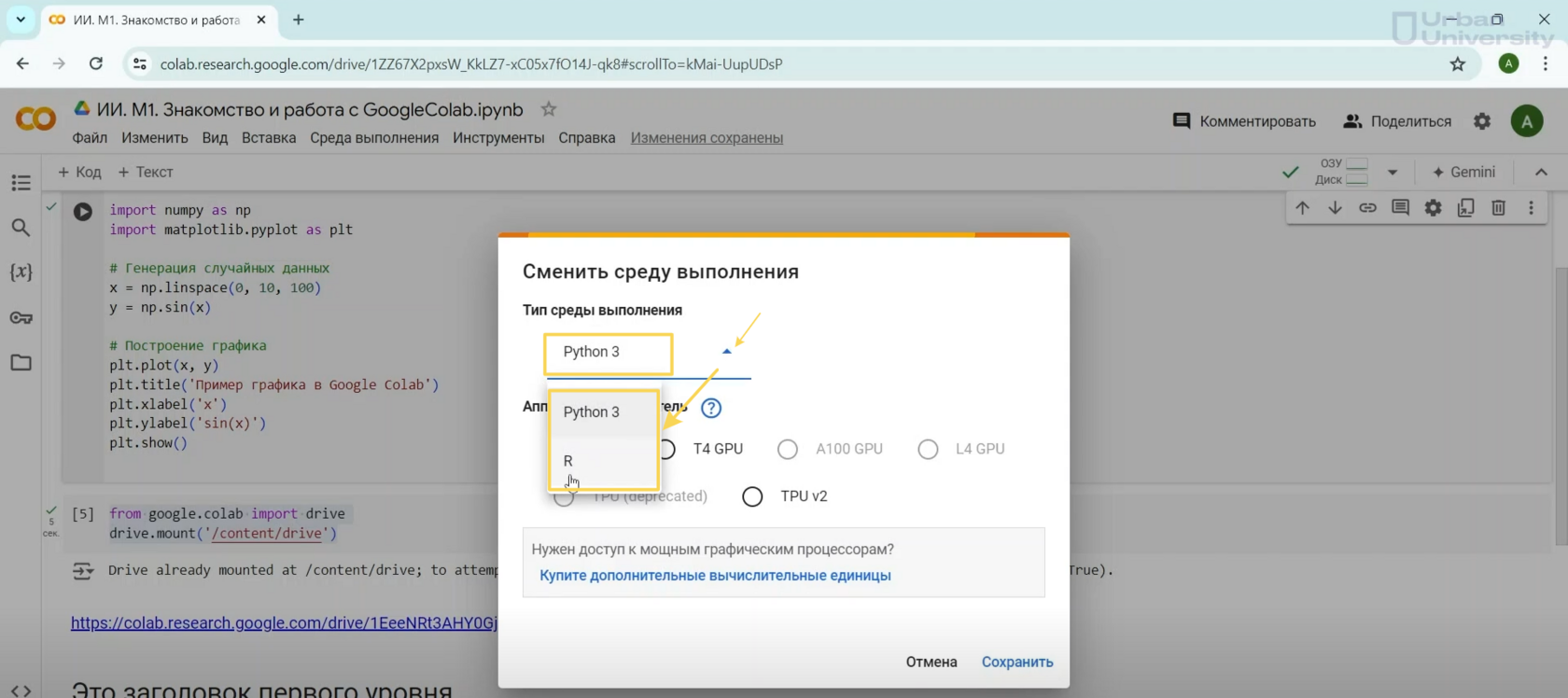
Task: Expand the RAM and Disk resources dropdown arrow
Action: point(1393,172)
